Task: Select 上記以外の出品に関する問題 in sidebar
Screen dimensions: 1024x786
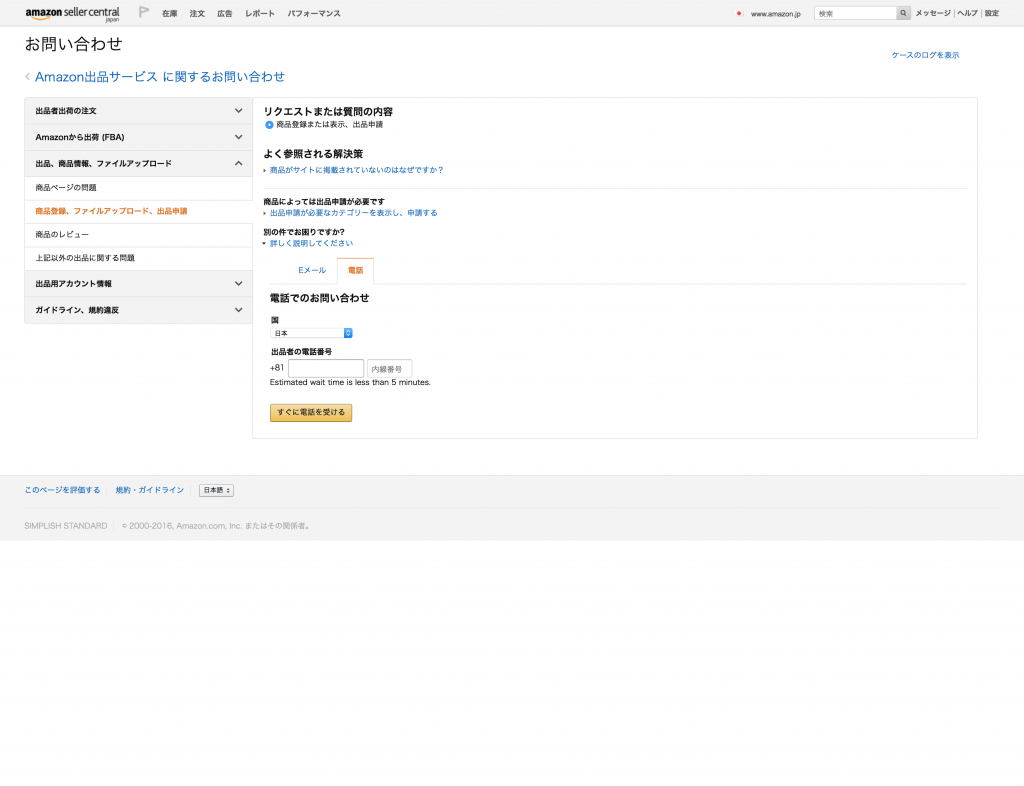Action: tap(138, 259)
